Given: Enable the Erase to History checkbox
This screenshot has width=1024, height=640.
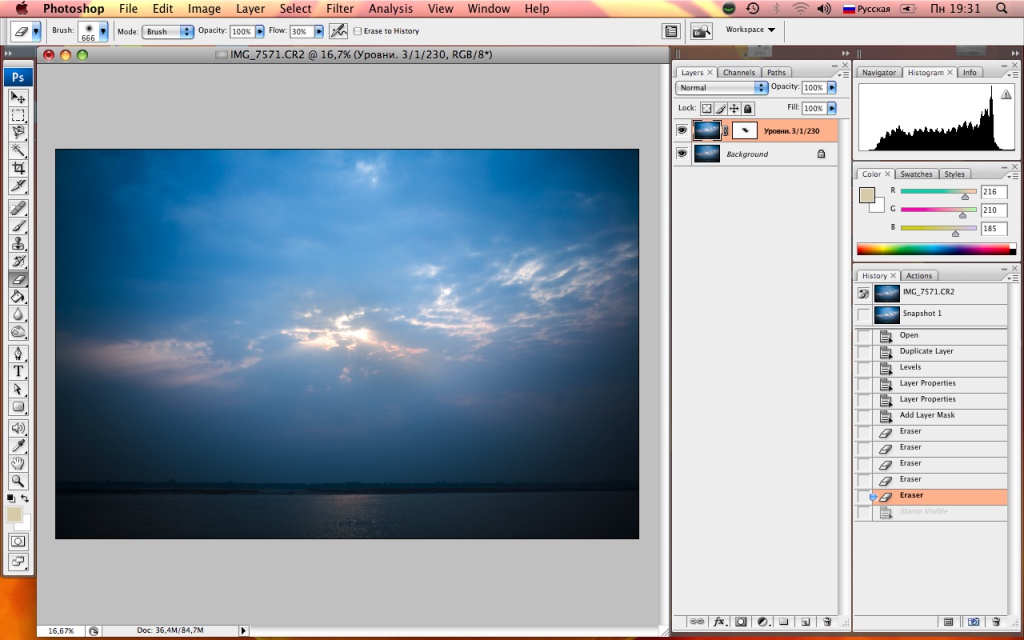Looking at the screenshot, I should 358,31.
